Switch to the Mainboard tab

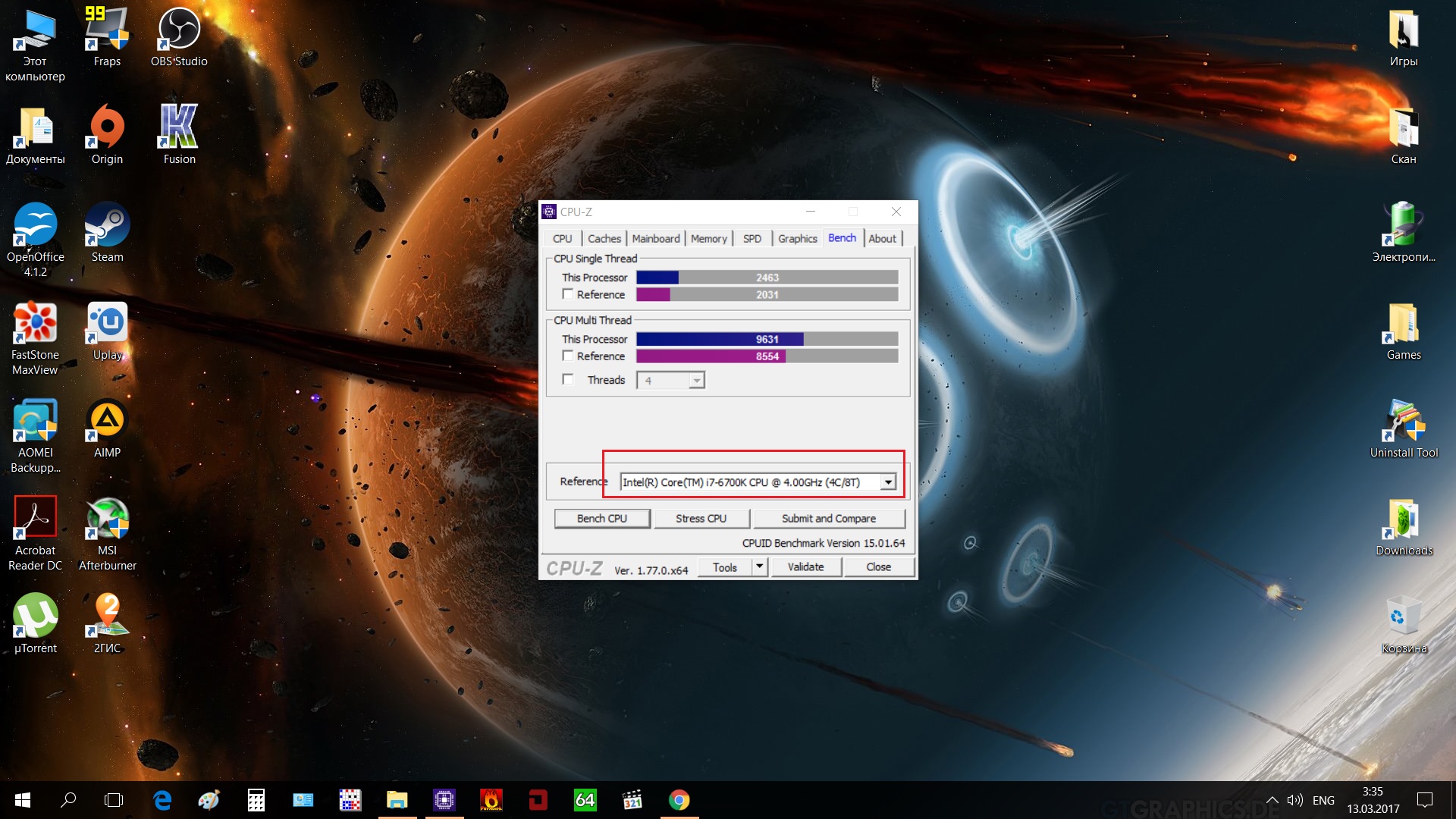click(x=656, y=238)
